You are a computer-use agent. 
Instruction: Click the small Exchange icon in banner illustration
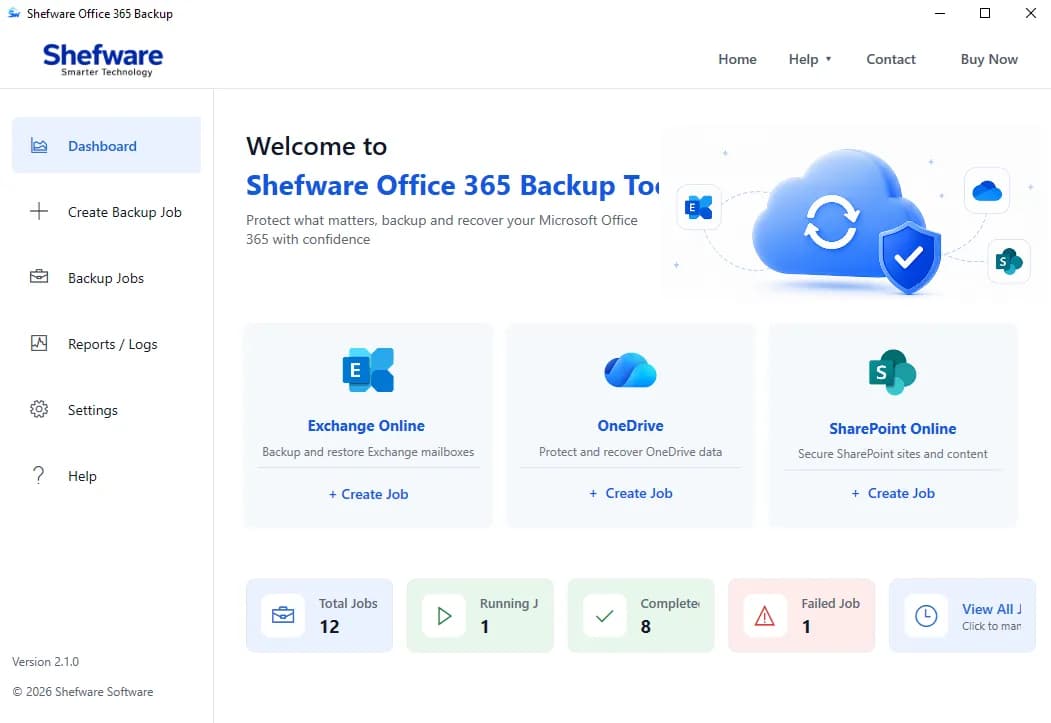pyautogui.click(x=698, y=208)
